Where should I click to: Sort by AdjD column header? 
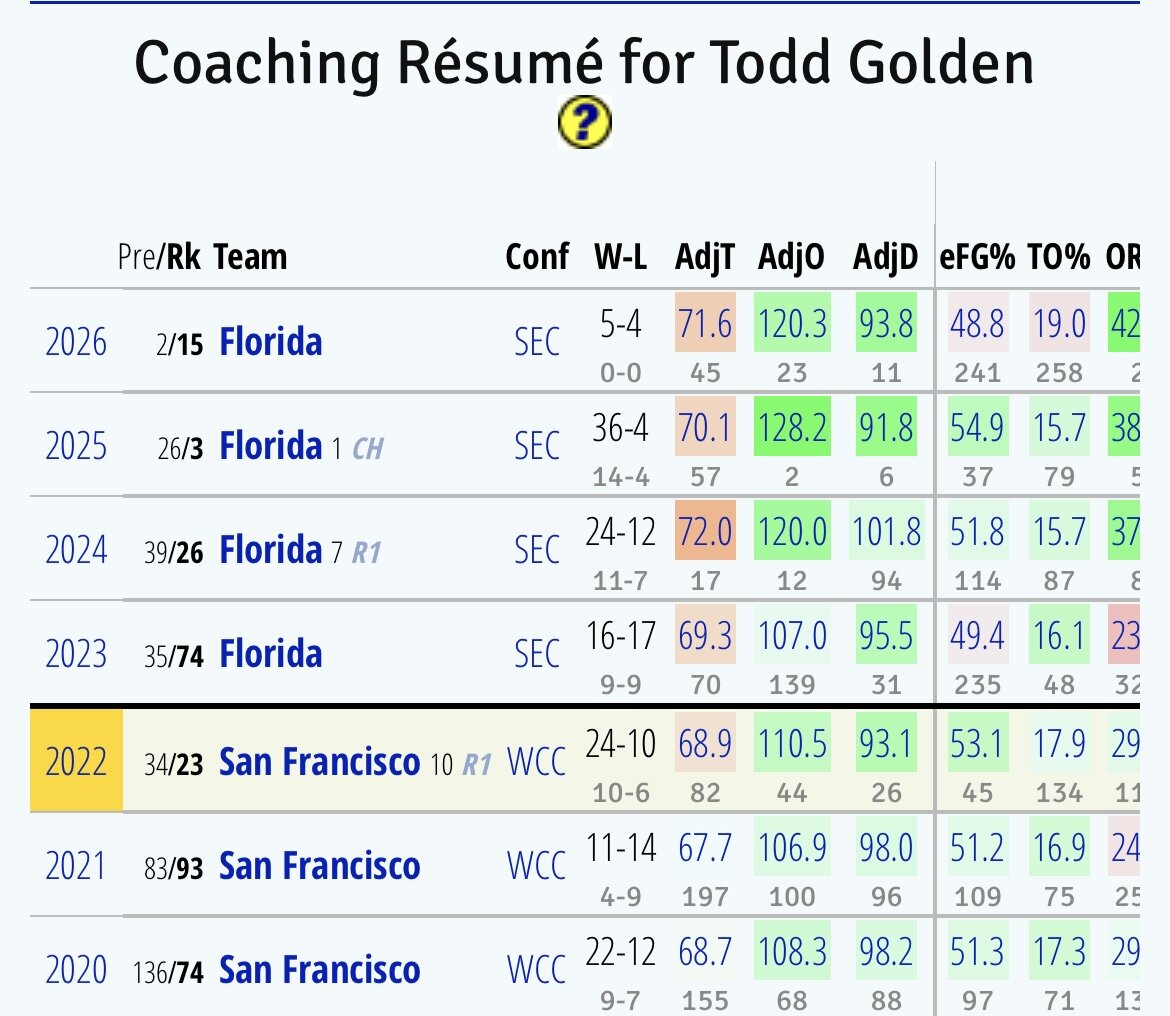885,257
